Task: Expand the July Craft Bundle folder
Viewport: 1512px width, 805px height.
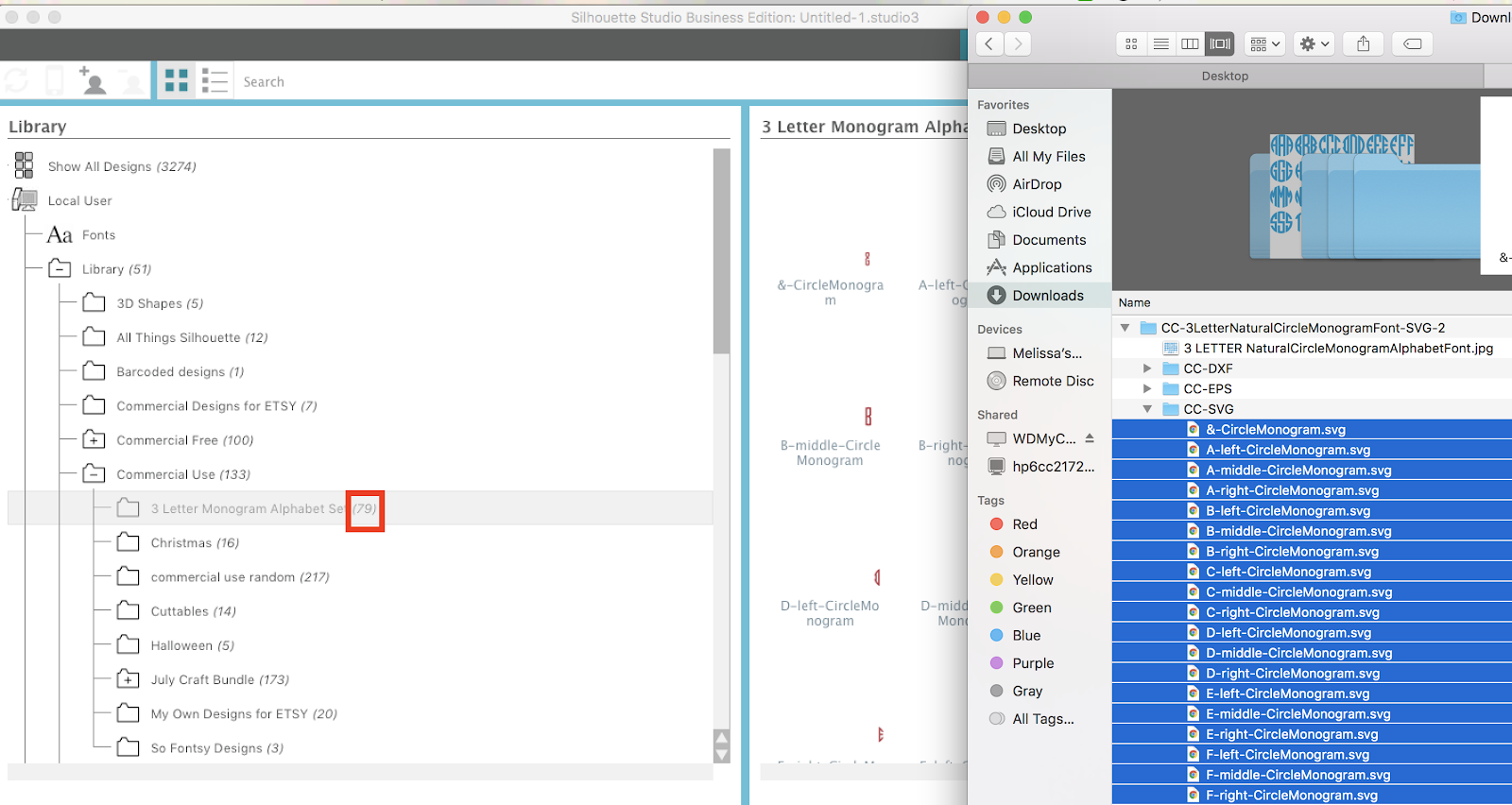Action: [x=128, y=678]
